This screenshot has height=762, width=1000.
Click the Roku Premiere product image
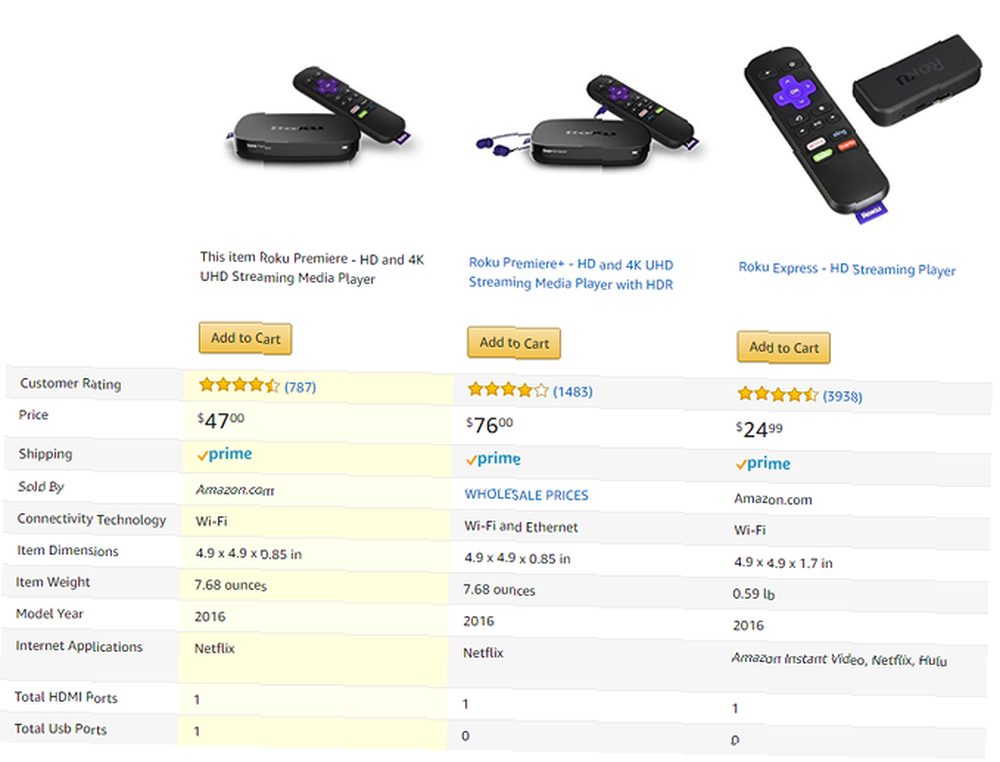(x=319, y=115)
